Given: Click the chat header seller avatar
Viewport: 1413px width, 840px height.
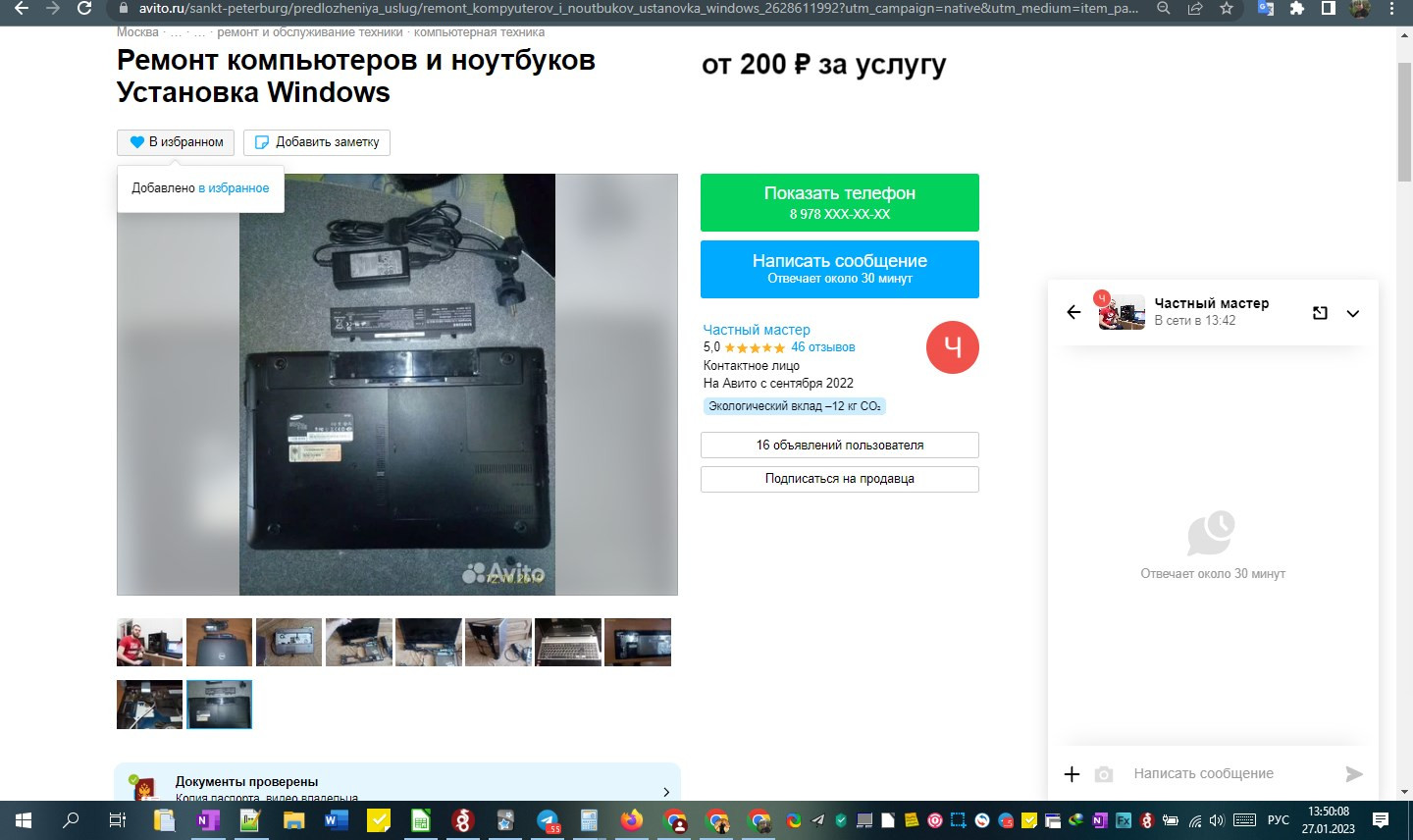Looking at the screenshot, I should click(x=1122, y=312).
